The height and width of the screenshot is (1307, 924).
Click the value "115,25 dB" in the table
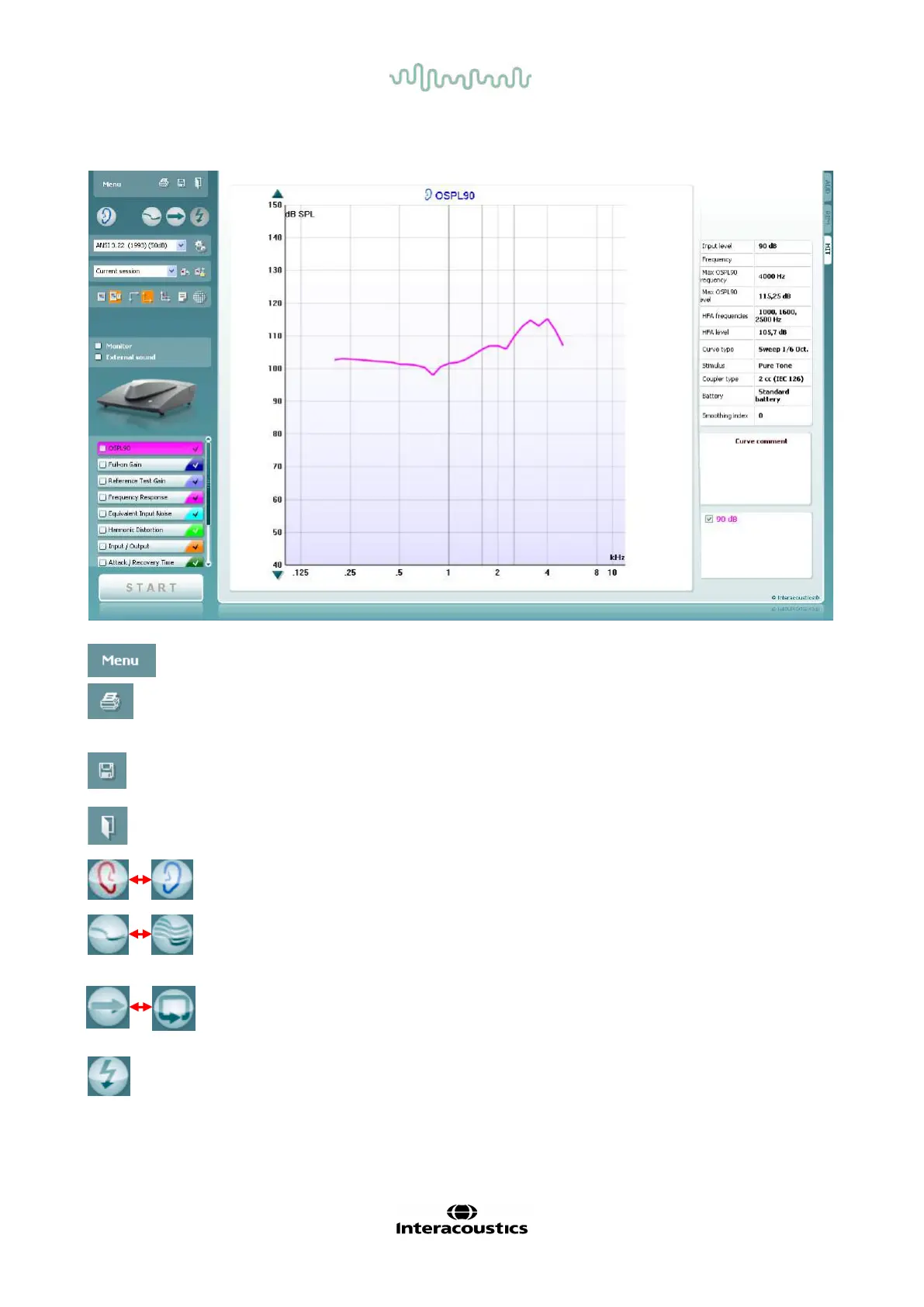pos(774,296)
